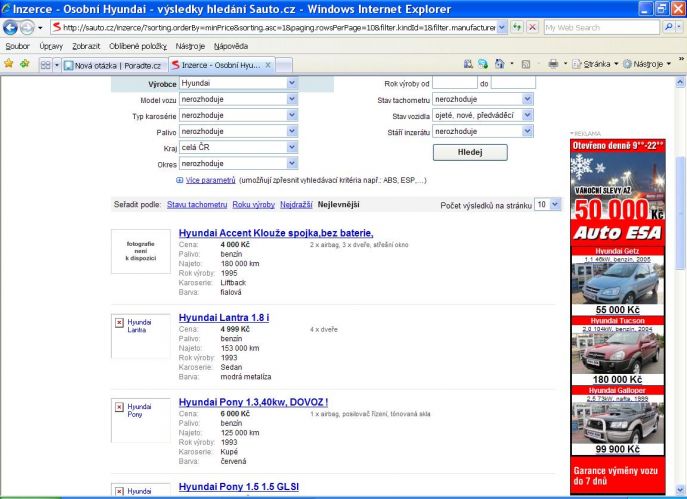Open the Zobrazit menu
Viewport: 687px width, 499px height.
point(86,46)
